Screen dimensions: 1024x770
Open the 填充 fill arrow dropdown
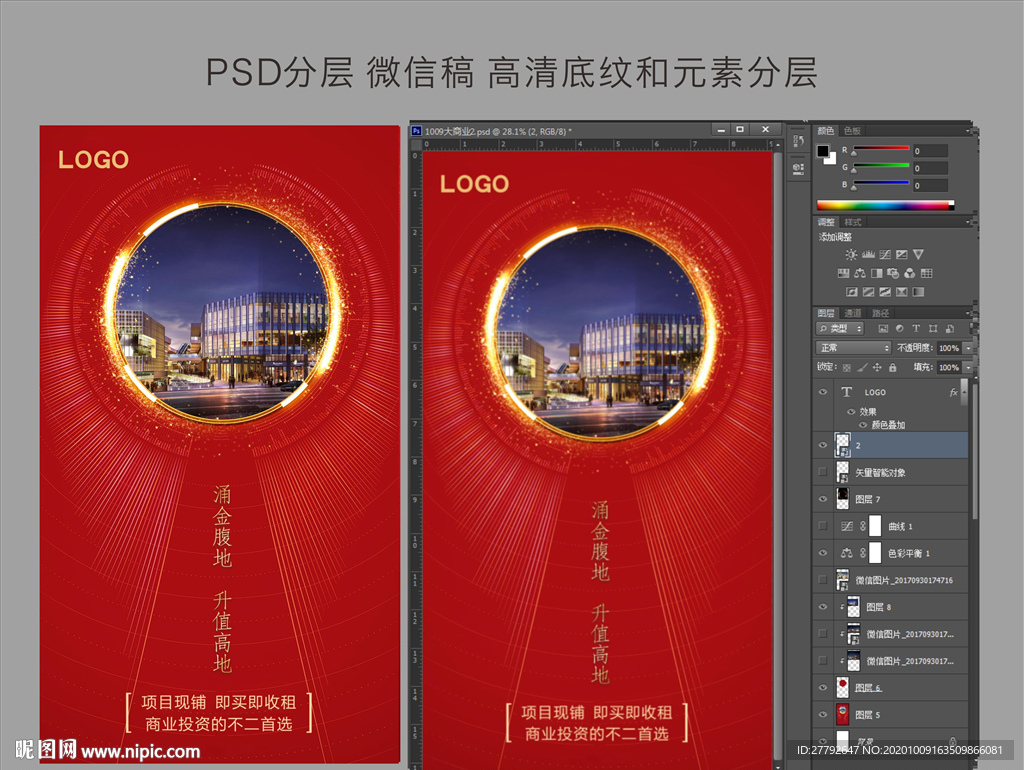968,368
